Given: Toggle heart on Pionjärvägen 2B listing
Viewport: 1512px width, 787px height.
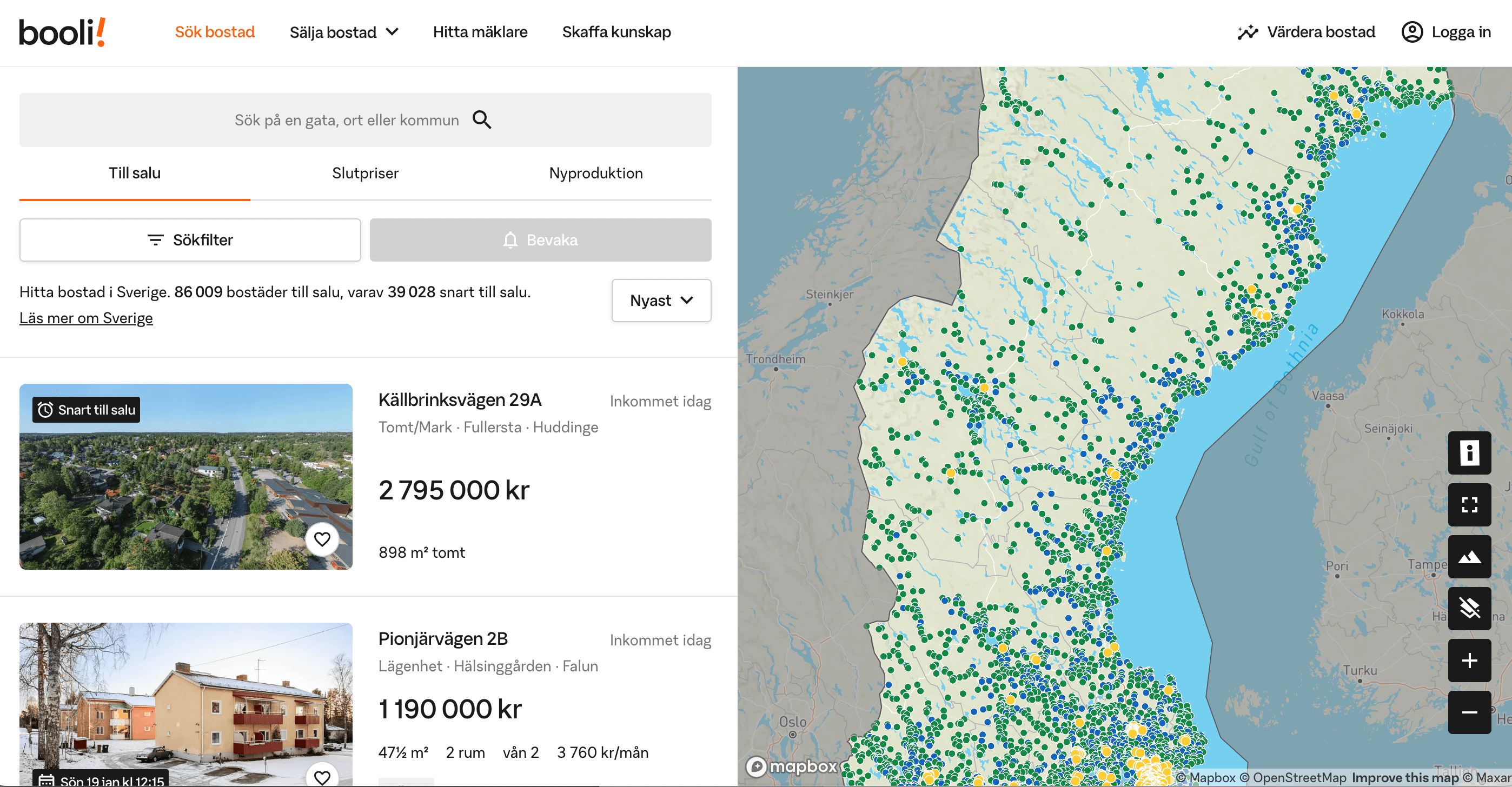Looking at the screenshot, I should (322, 777).
